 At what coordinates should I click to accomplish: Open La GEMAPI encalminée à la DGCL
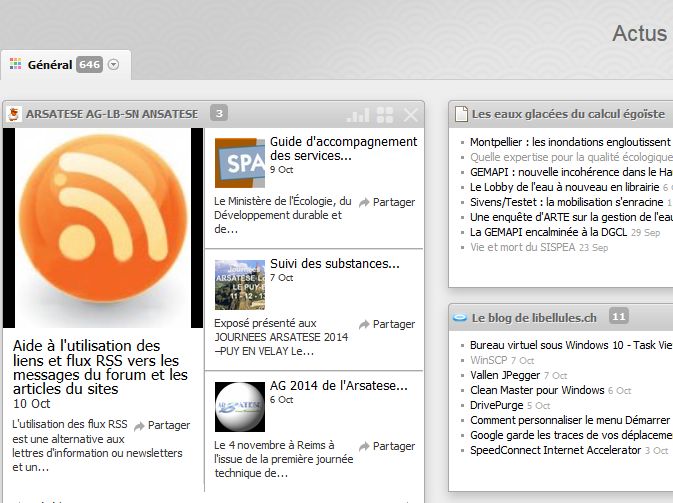(x=549, y=232)
